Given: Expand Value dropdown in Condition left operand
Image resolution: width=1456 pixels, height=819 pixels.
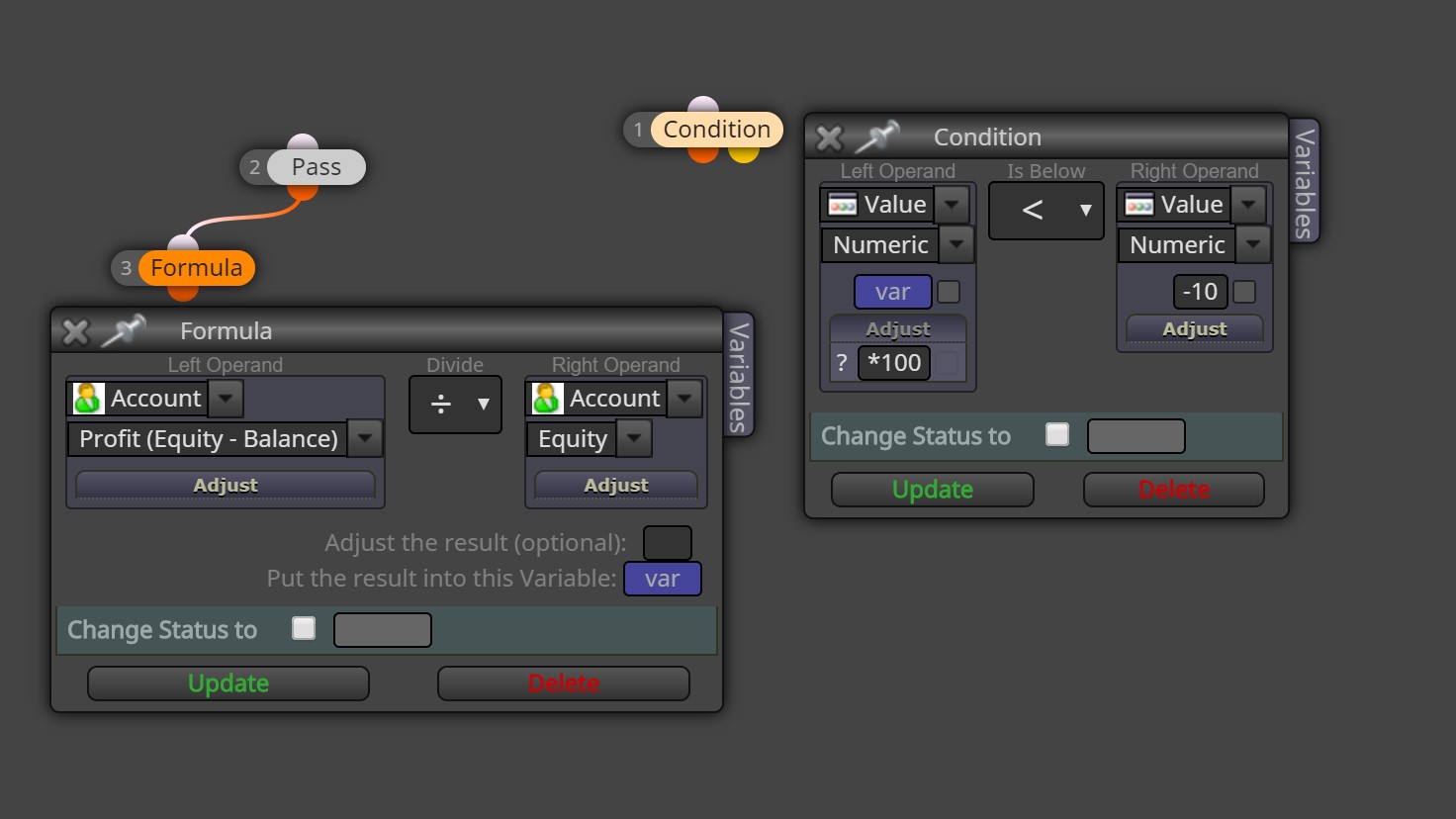Looking at the screenshot, I should [952, 205].
